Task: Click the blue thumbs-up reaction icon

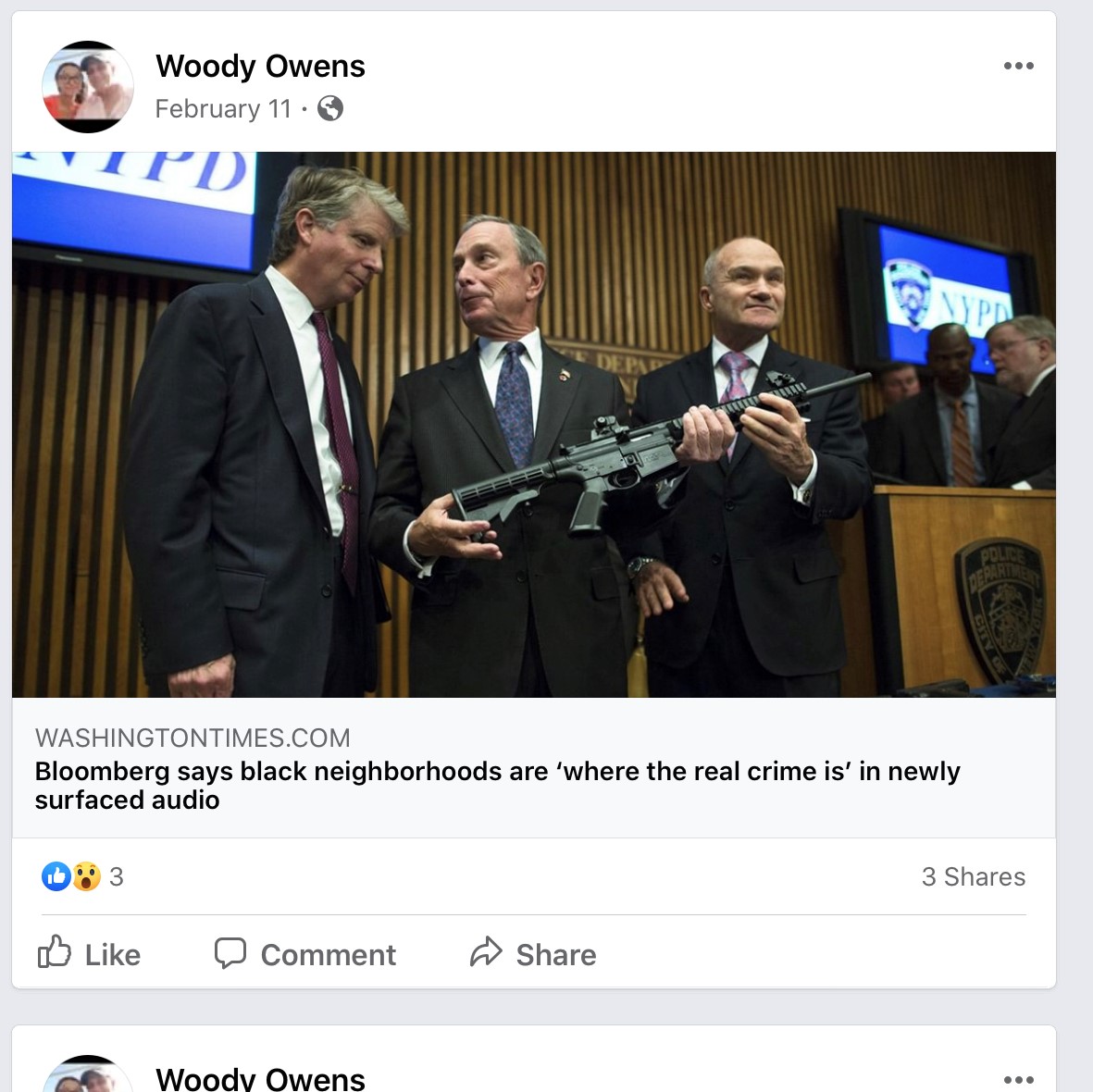Action: [56, 876]
